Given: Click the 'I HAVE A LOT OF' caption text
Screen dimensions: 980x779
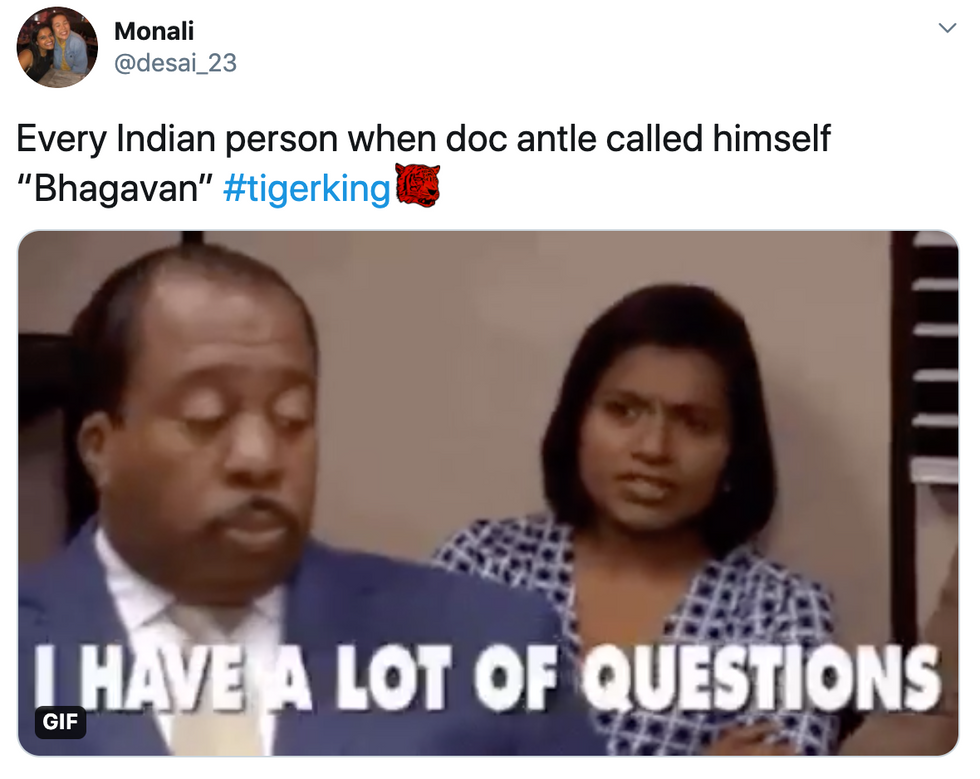Looking at the screenshot, I should (x=296, y=678).
